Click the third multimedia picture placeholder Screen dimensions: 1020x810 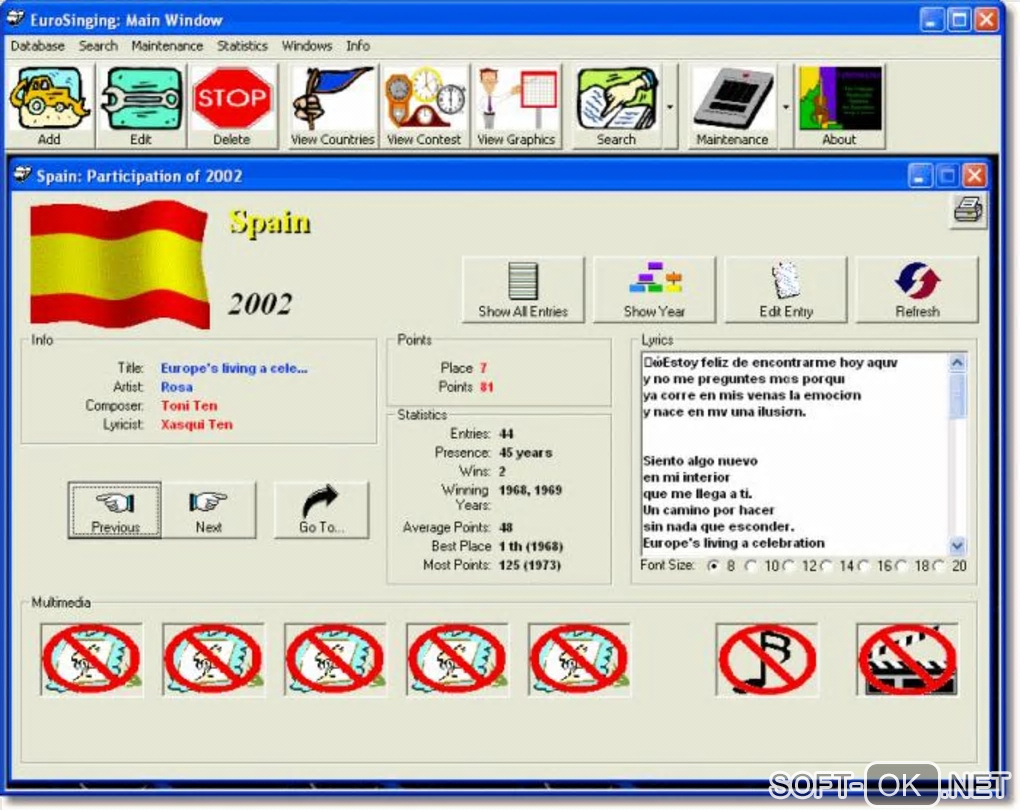[335, 660]
